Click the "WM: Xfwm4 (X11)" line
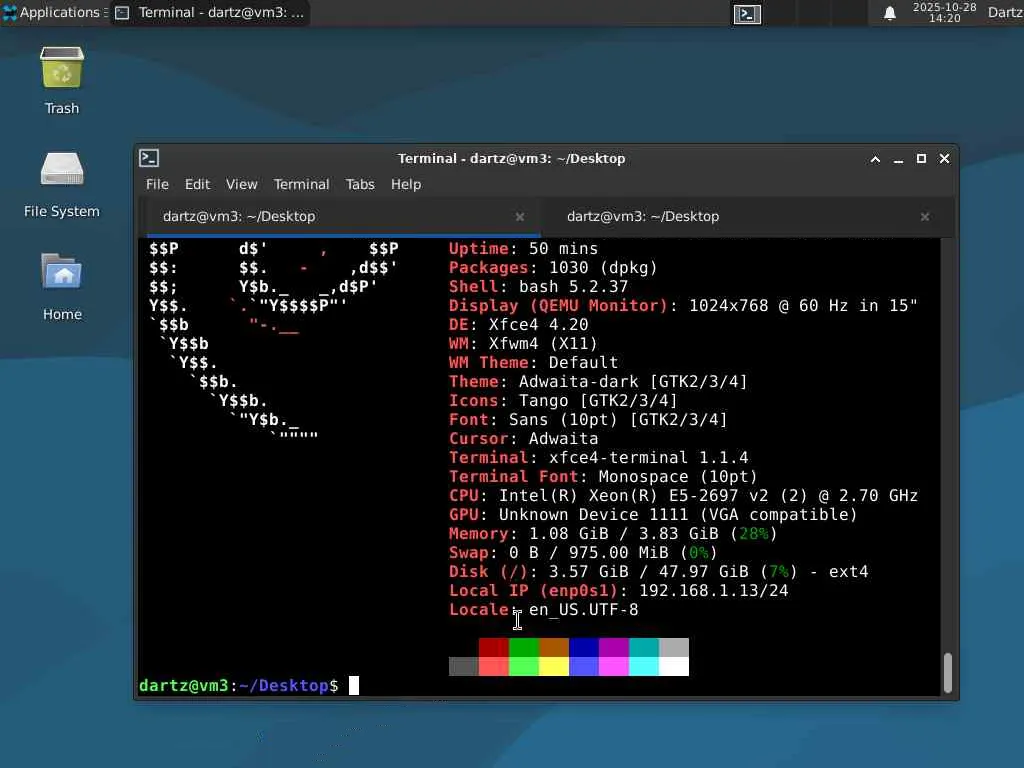The height and width of the screenshot is (768, 1024). tap(523, 344)
